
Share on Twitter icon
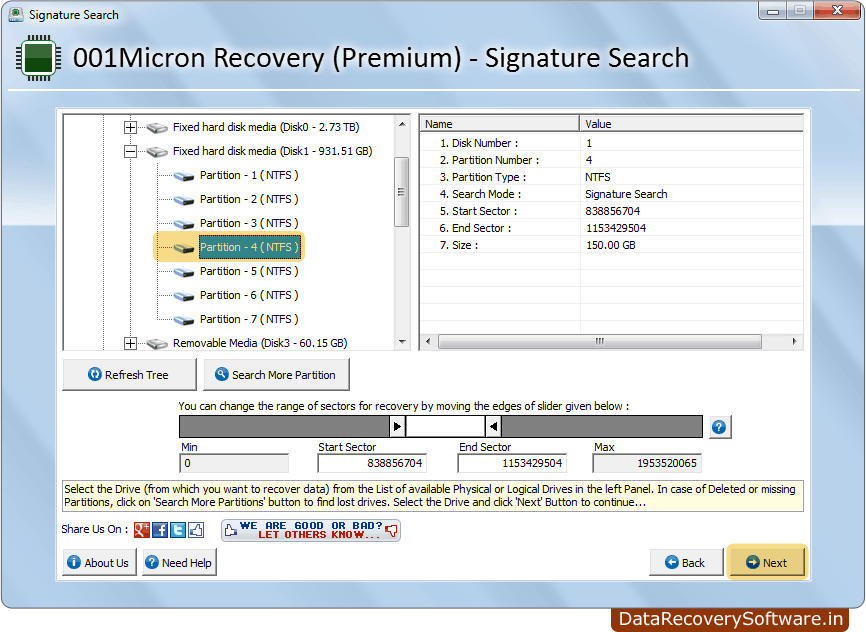tap(178, 530)
